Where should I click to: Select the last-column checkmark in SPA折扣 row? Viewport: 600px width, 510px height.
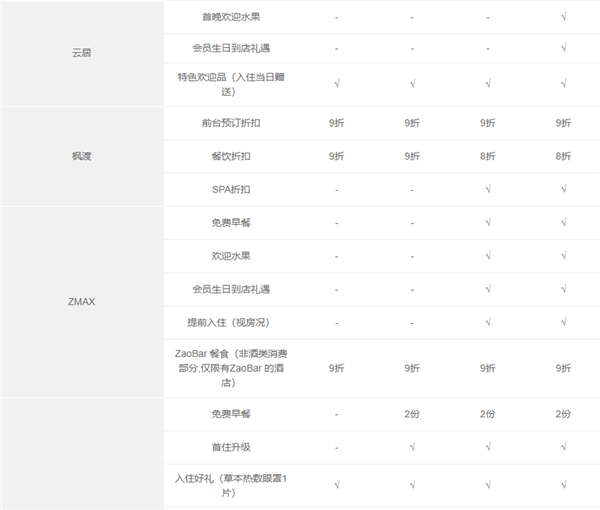pos(564,189)
